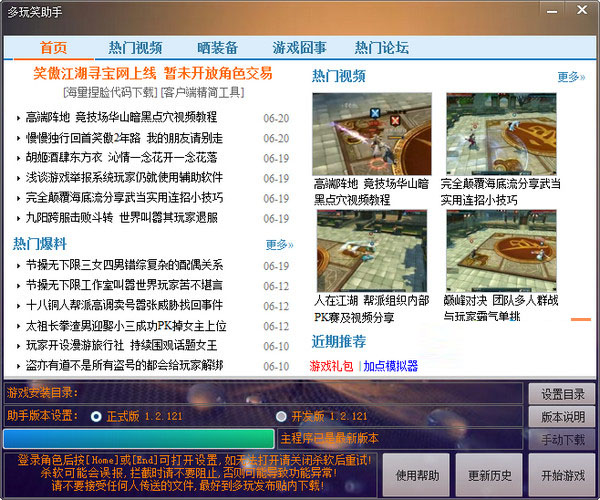This screenshot has height=500, width=600.
Task: Open article 节操无下限工作室叫嚣世界玩家苦不堪言
Action: click(x=124, y=285)
